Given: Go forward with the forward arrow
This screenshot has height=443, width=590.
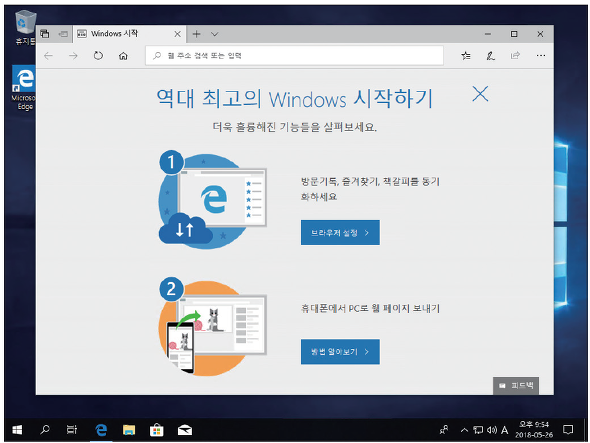Looking at the screenshot, I should tap(73, 56).
